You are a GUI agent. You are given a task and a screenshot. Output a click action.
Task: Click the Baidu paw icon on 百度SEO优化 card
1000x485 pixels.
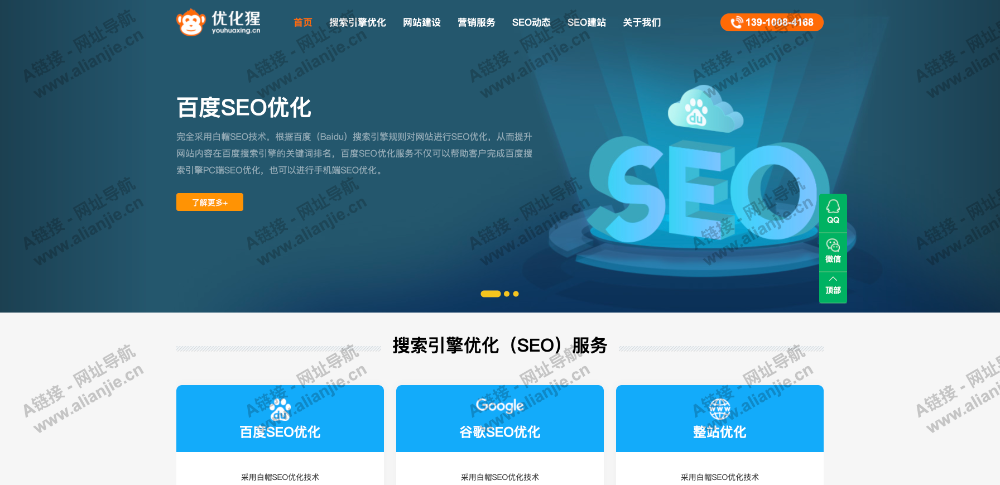pos(280,410)
